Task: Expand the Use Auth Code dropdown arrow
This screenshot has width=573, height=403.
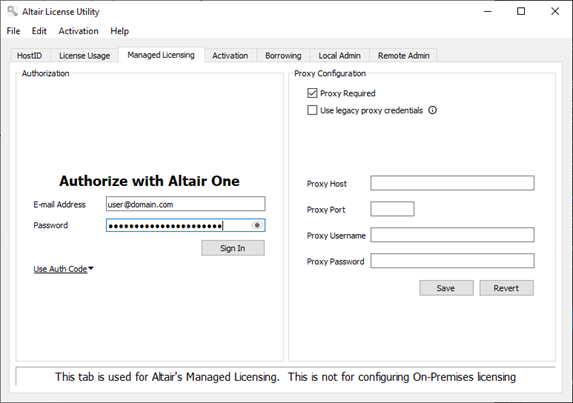Action: point(91,269)
